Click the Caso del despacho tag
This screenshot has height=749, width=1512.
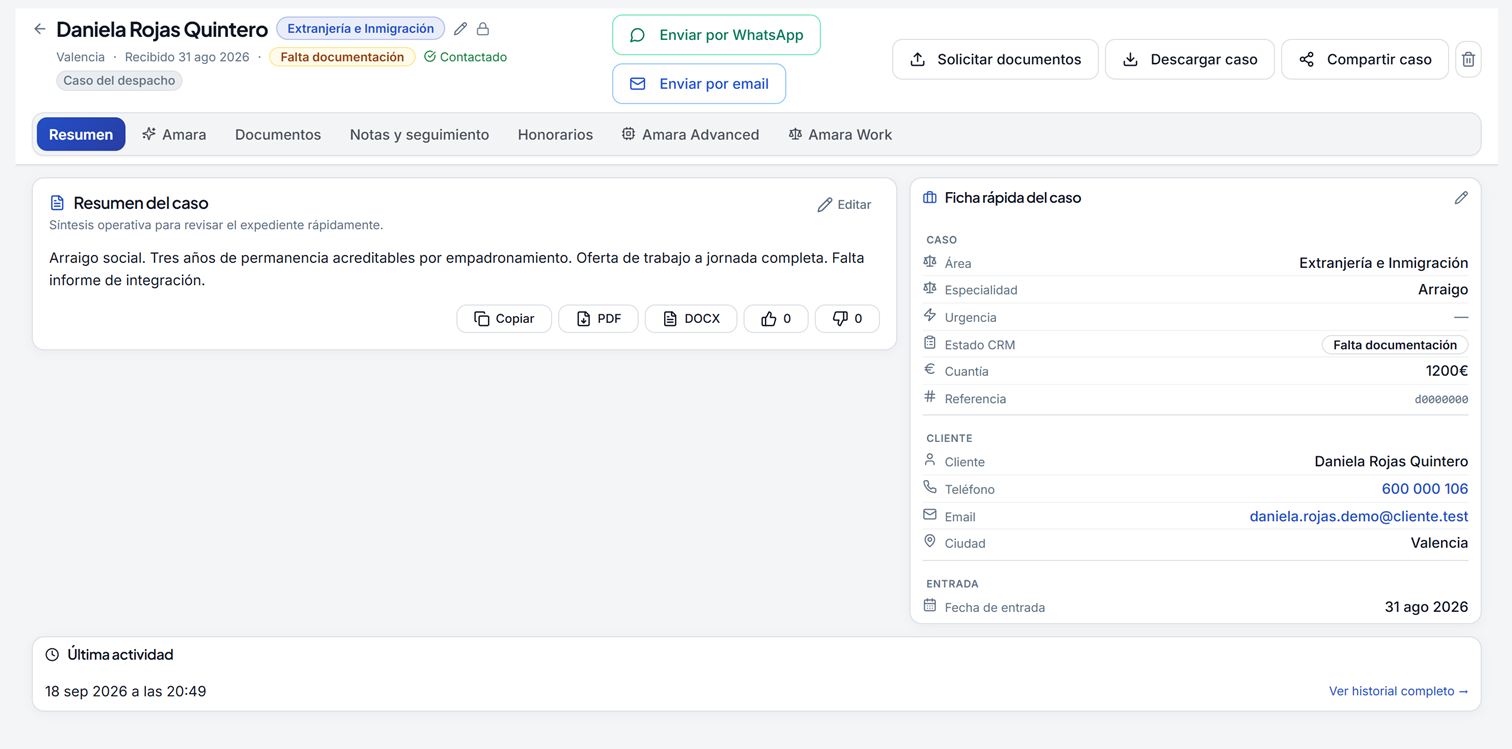[119, 80]
